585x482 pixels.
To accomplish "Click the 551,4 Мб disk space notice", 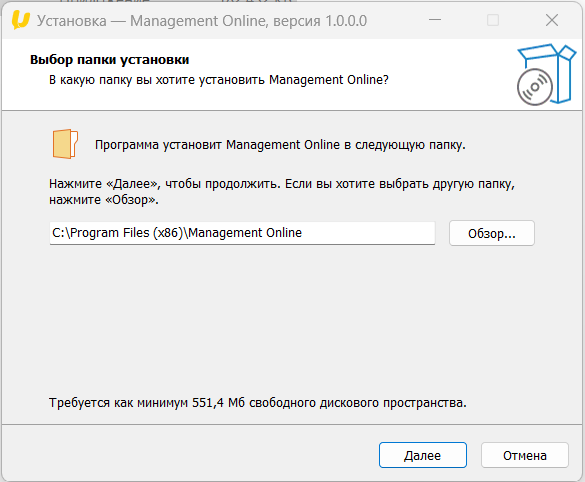I will (258, 403).
